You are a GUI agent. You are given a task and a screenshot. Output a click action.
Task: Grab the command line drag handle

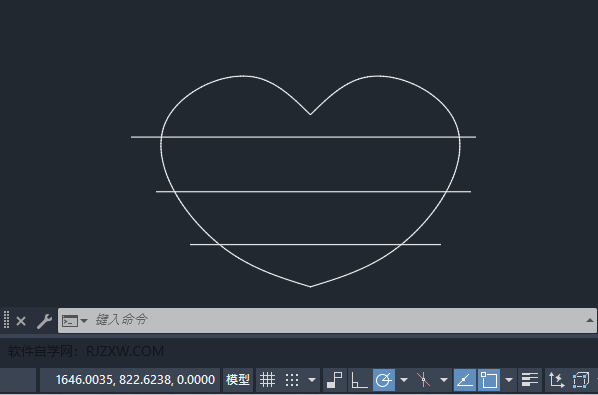pos(6,320)
